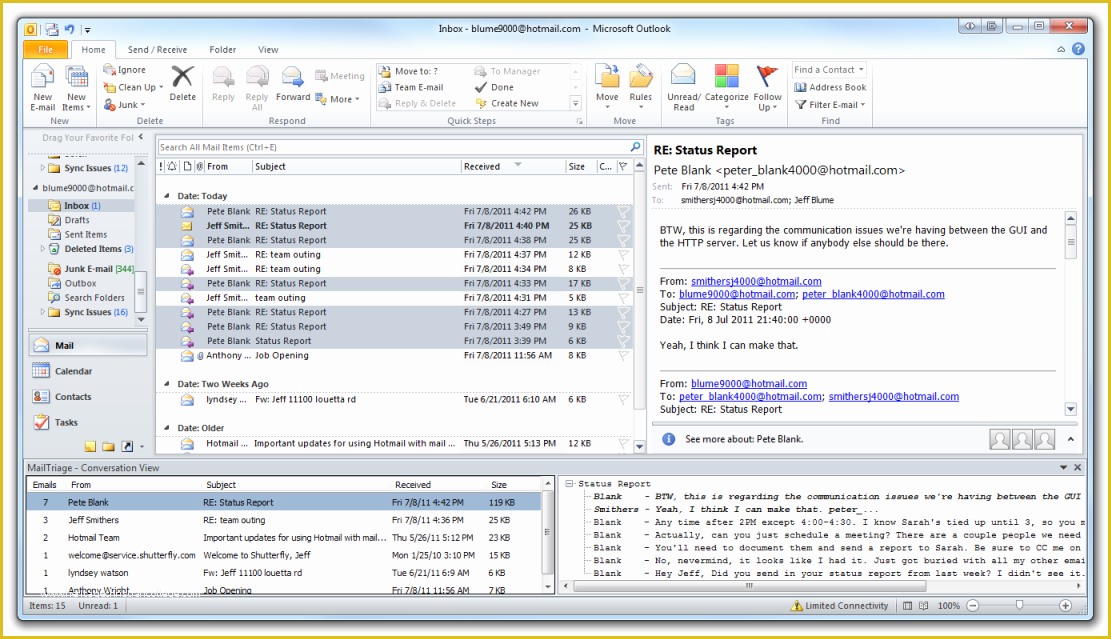The height and width of the screenshot is (639, 1111).
Task: Switch to Normal view in status bar
Action: click(908, 606)
